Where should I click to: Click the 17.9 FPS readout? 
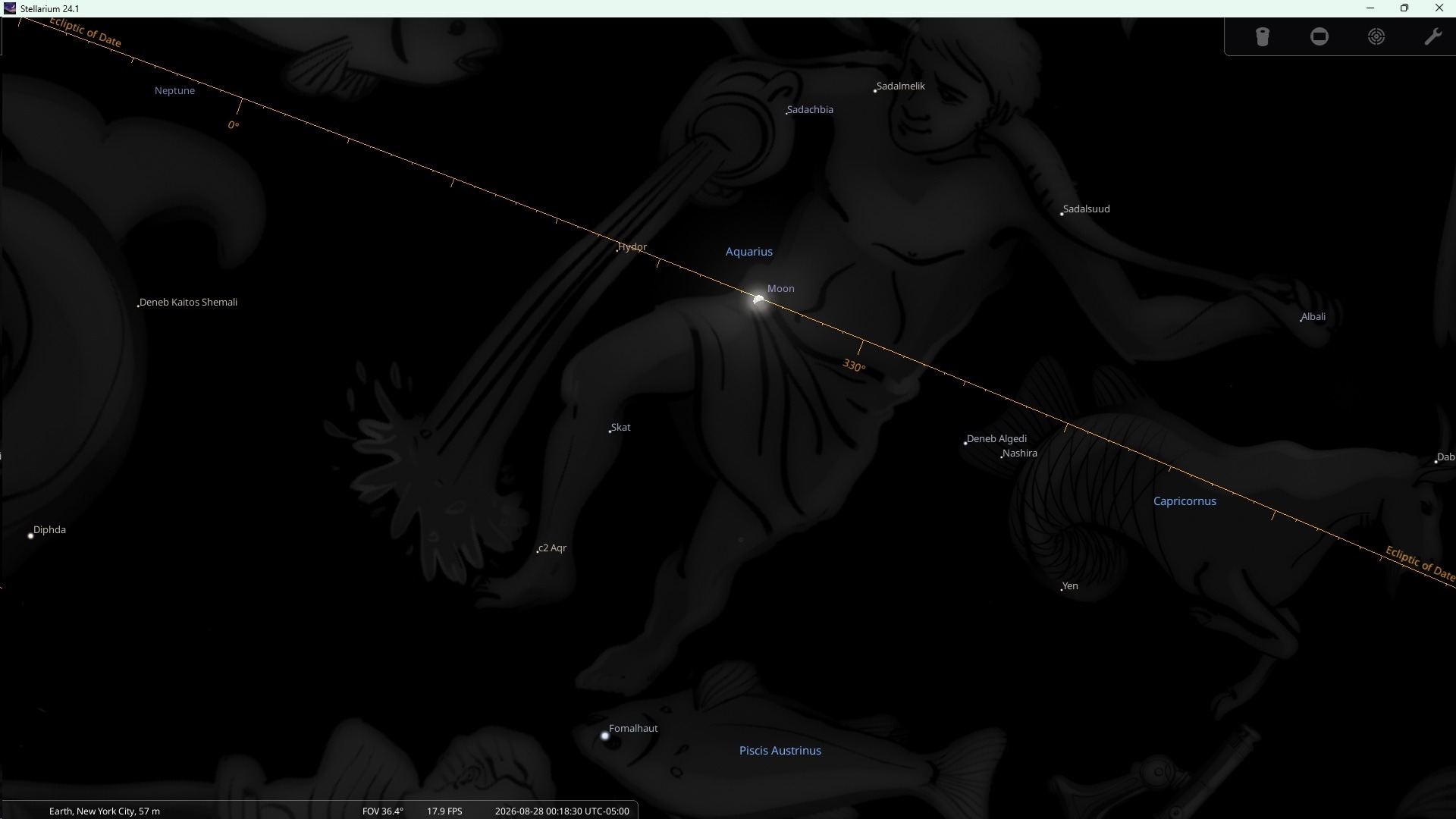tap(444, 811)
